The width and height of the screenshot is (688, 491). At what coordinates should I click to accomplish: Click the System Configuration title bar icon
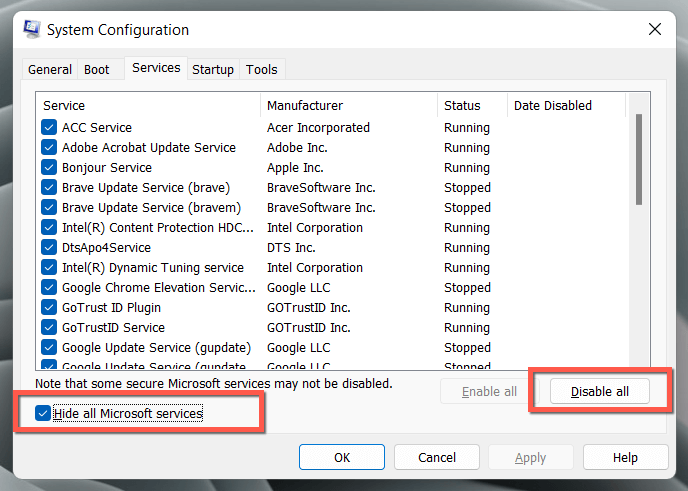[30, 31]
